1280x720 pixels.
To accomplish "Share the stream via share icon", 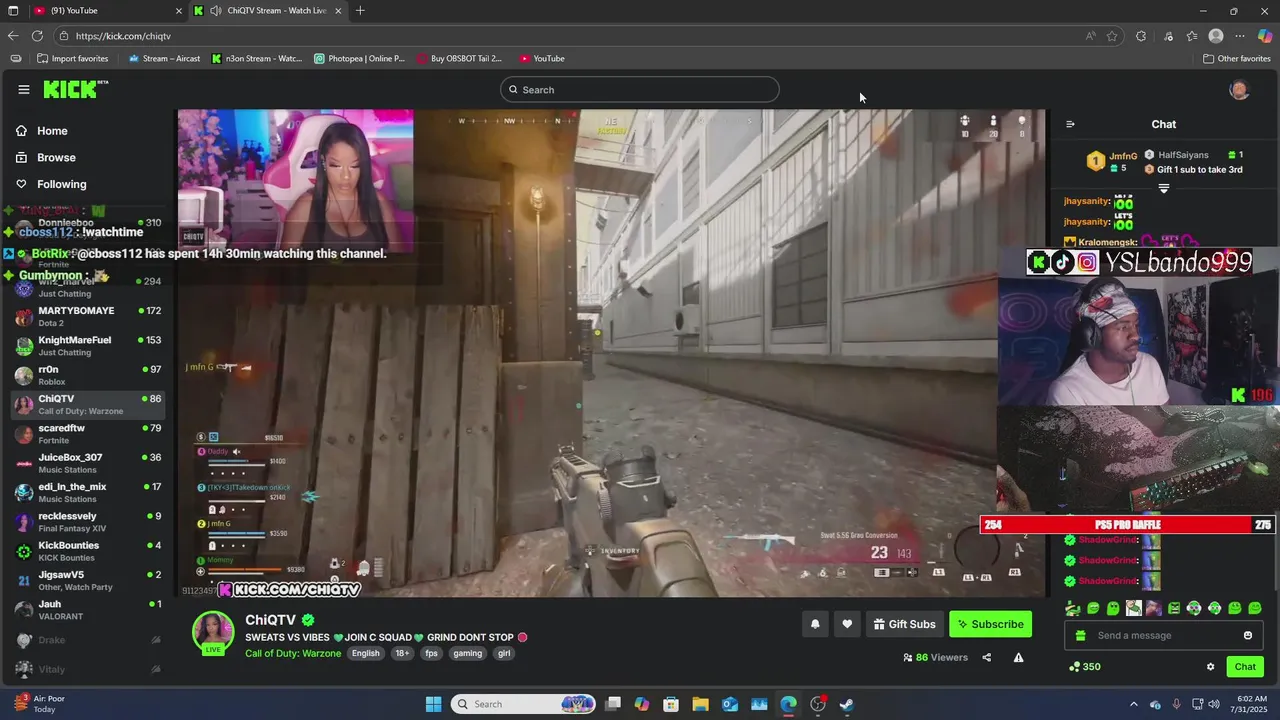I will [x=987, y=657].
